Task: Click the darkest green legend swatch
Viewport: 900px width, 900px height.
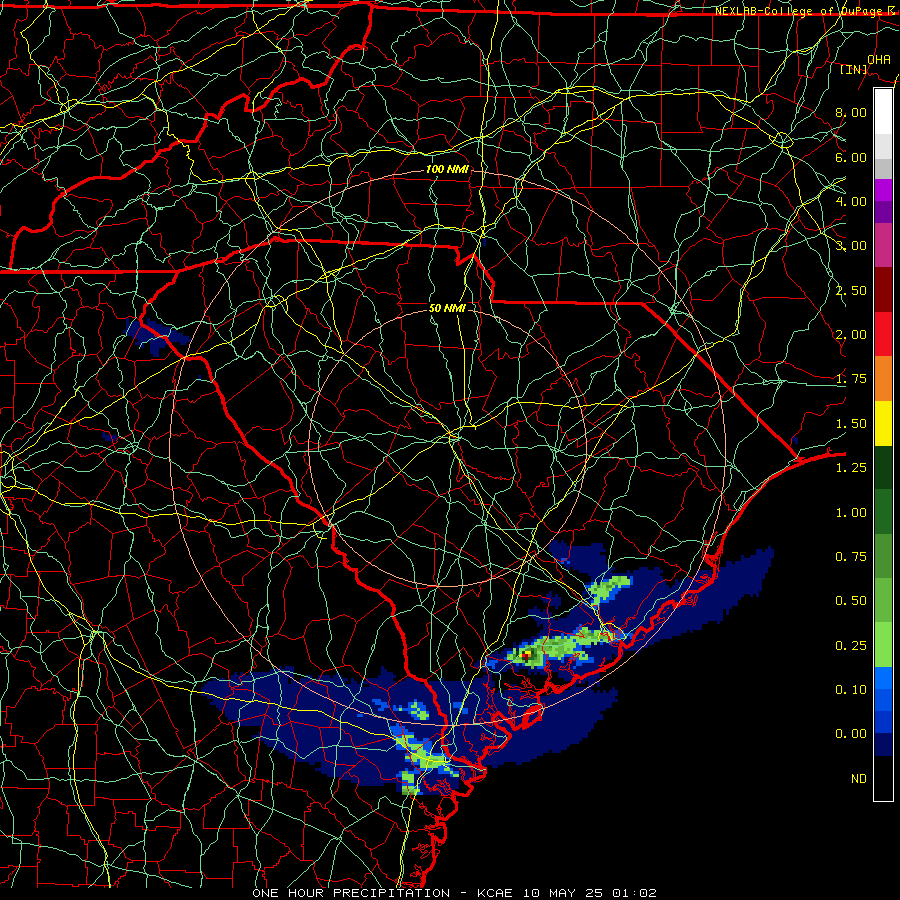Action: [x=883, y=468]
